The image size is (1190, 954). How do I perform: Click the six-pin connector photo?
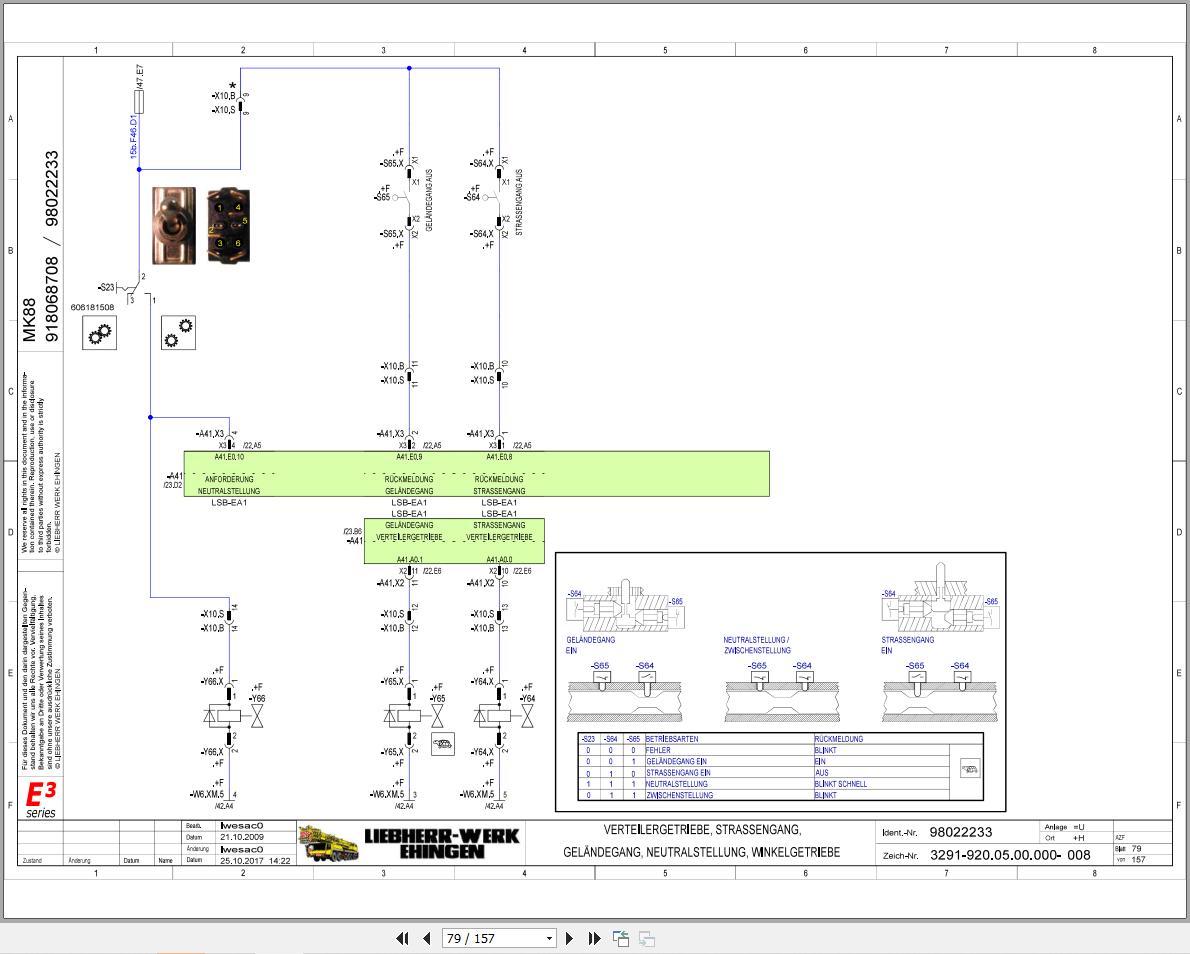coord(228,225)
